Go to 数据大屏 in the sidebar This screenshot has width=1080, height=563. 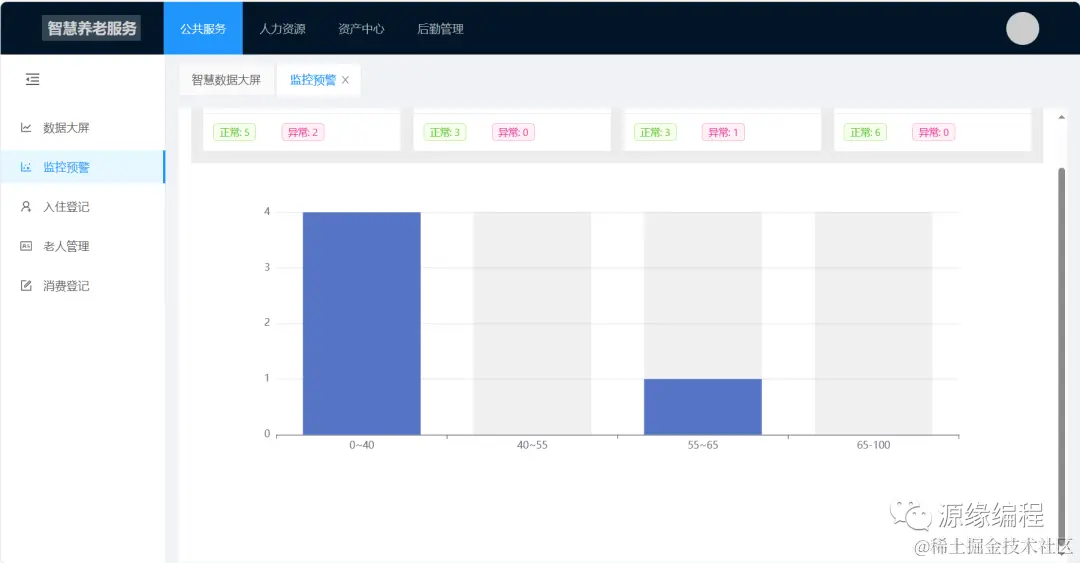point(83,127)
